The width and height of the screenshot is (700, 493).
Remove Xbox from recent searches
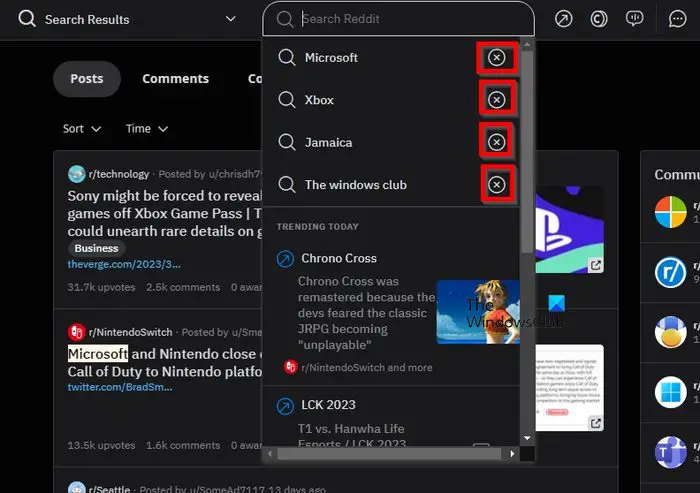496,100
